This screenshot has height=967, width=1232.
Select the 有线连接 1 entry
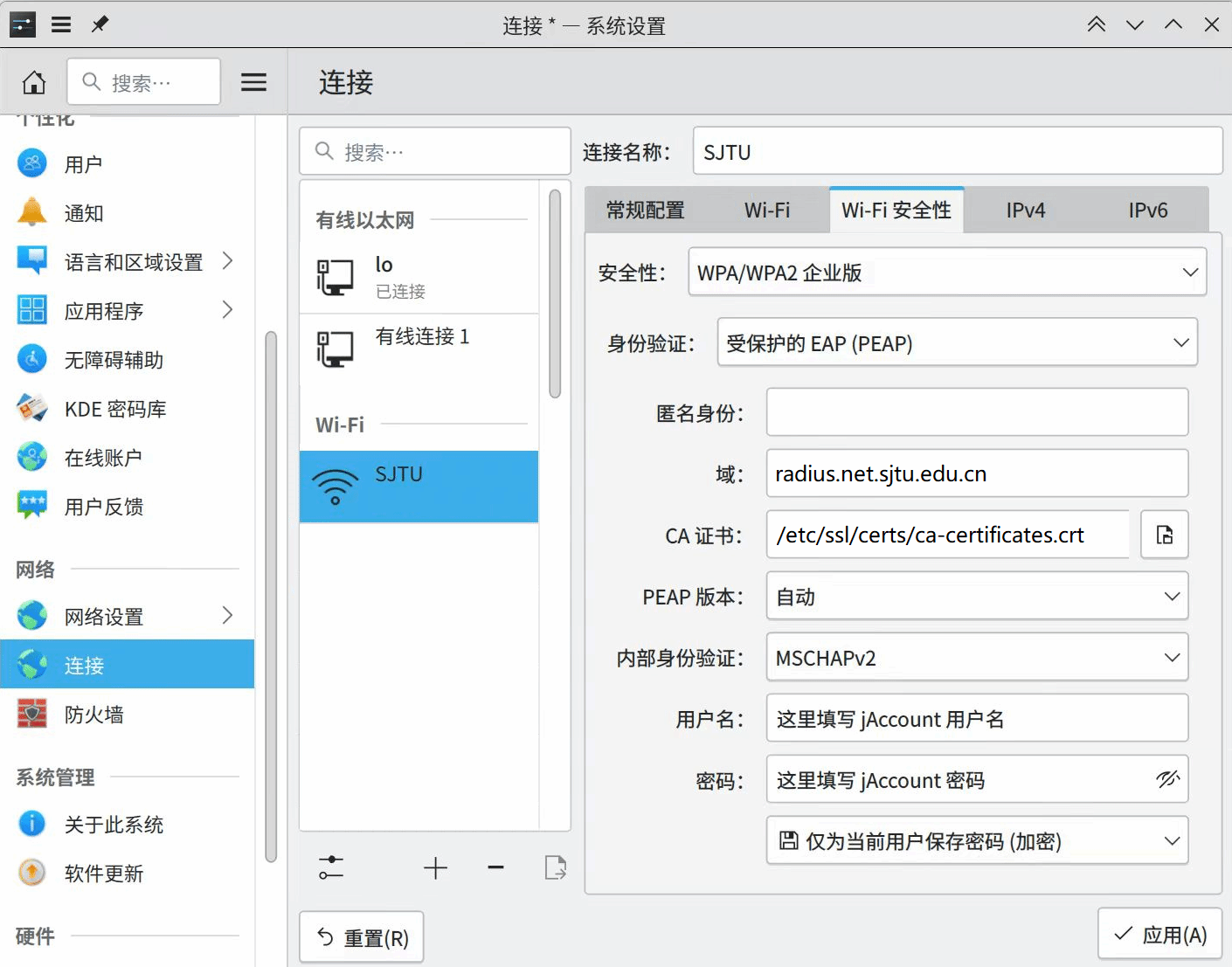click(419, 349)
